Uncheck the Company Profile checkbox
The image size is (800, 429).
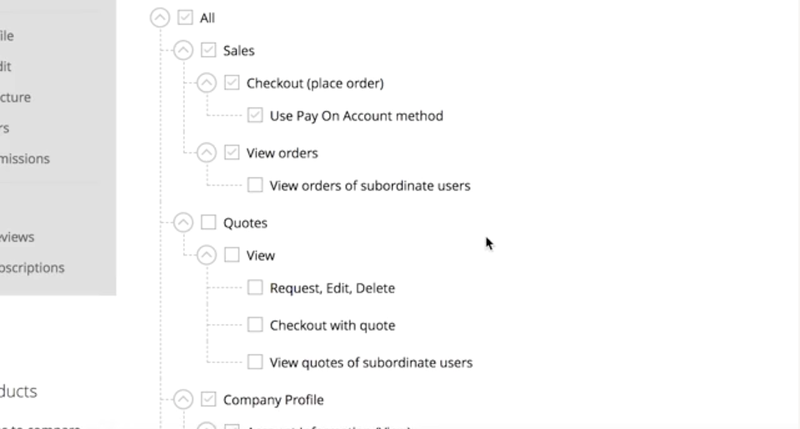coord(208,400)
